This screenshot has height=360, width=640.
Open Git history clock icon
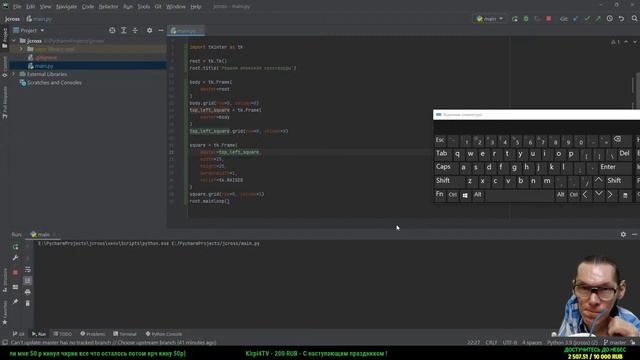pos(609,19)
